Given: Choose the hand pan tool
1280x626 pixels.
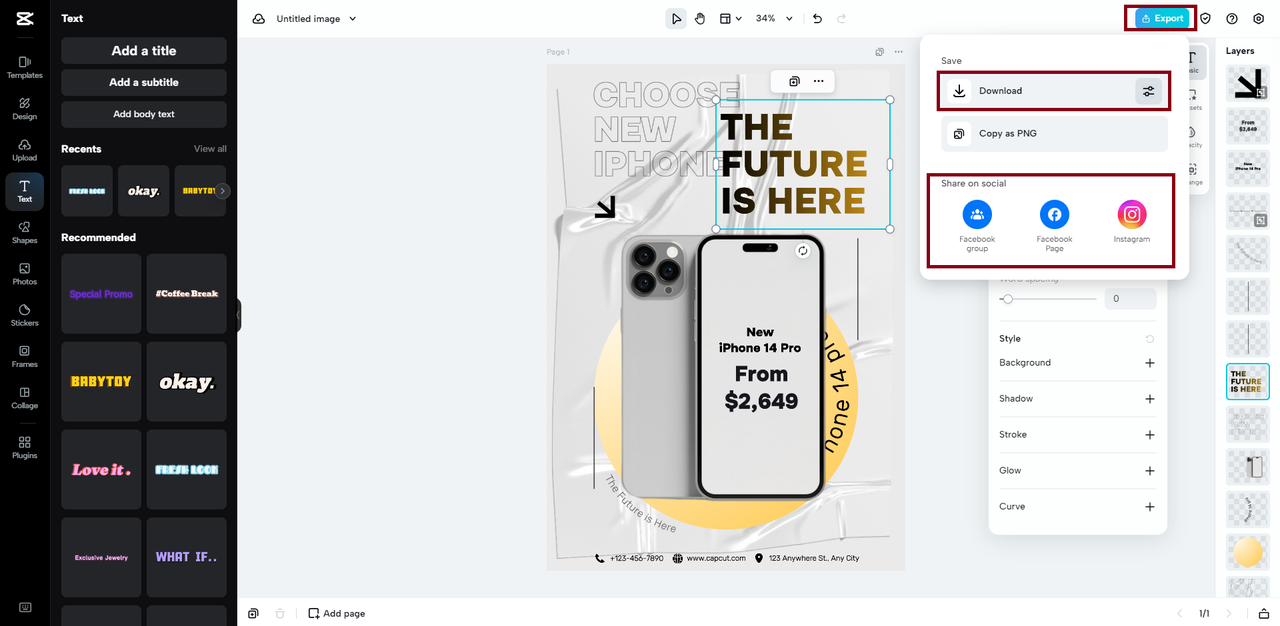Looking at the screenshot, I should point(700,18).
